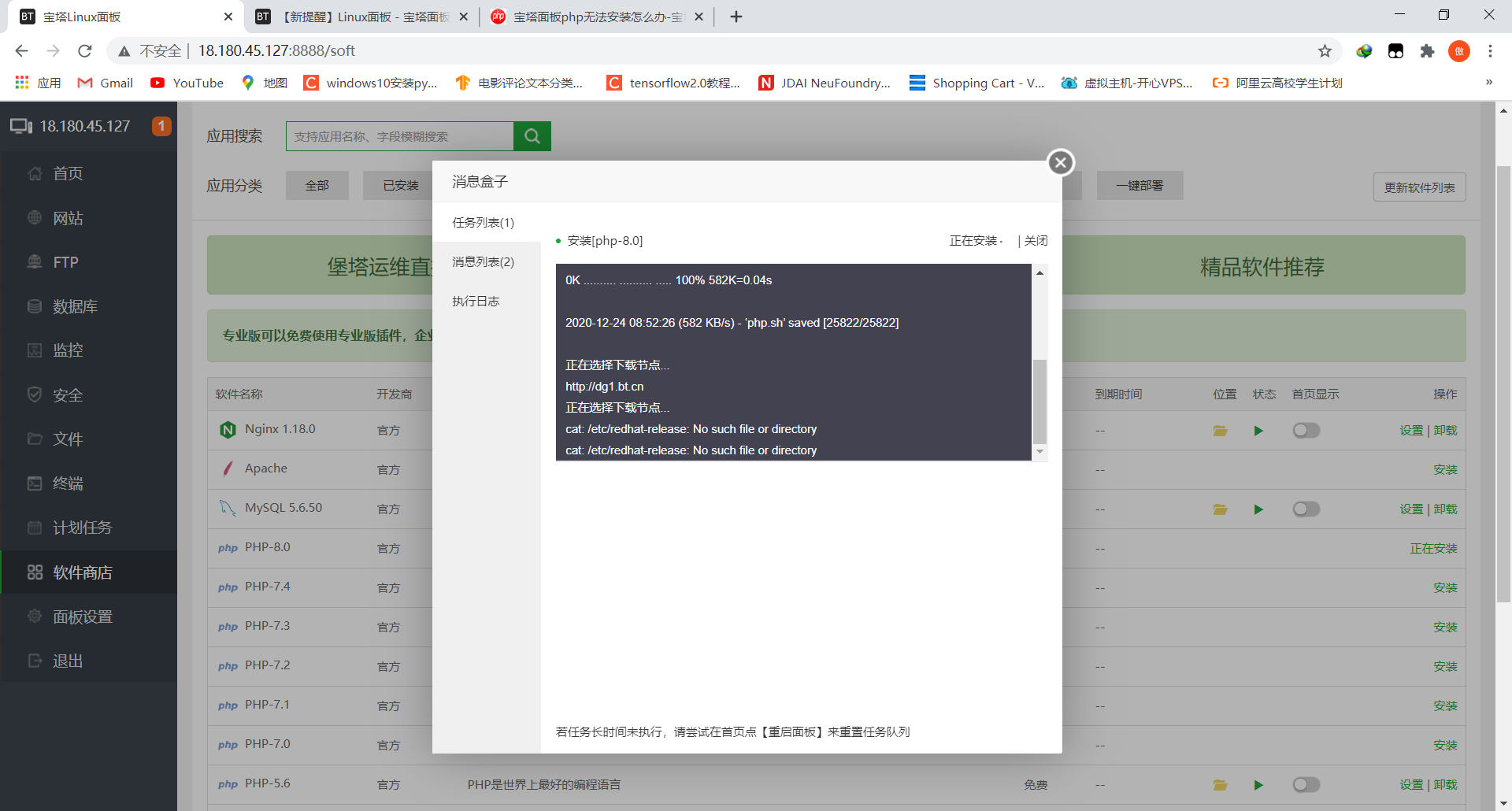Open 软件商店 in the sidebar
The height and width of the screenshot is (811, 1512).
click(x=88, y=572)
